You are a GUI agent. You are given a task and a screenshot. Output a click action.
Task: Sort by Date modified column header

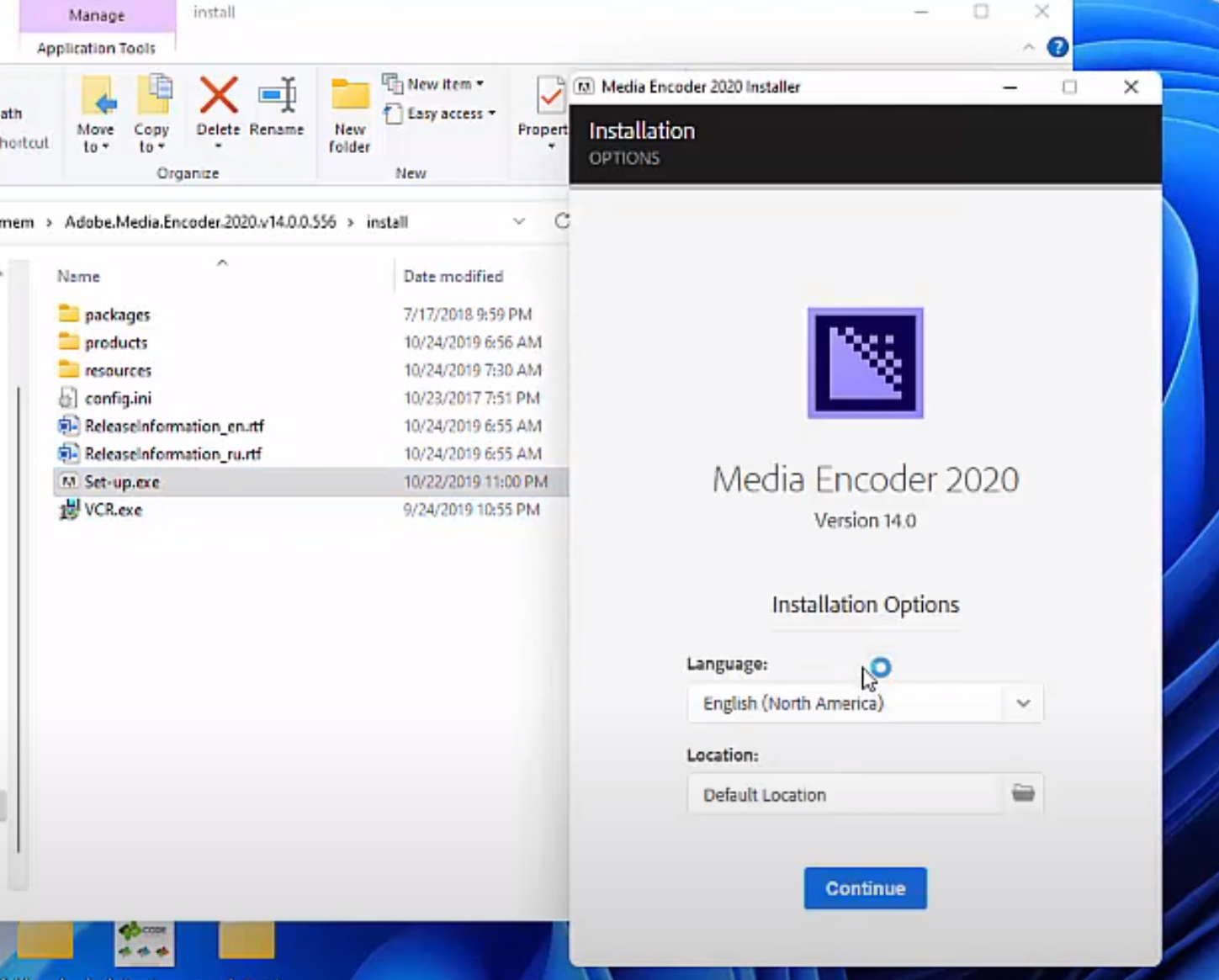(x=453, y=277)
